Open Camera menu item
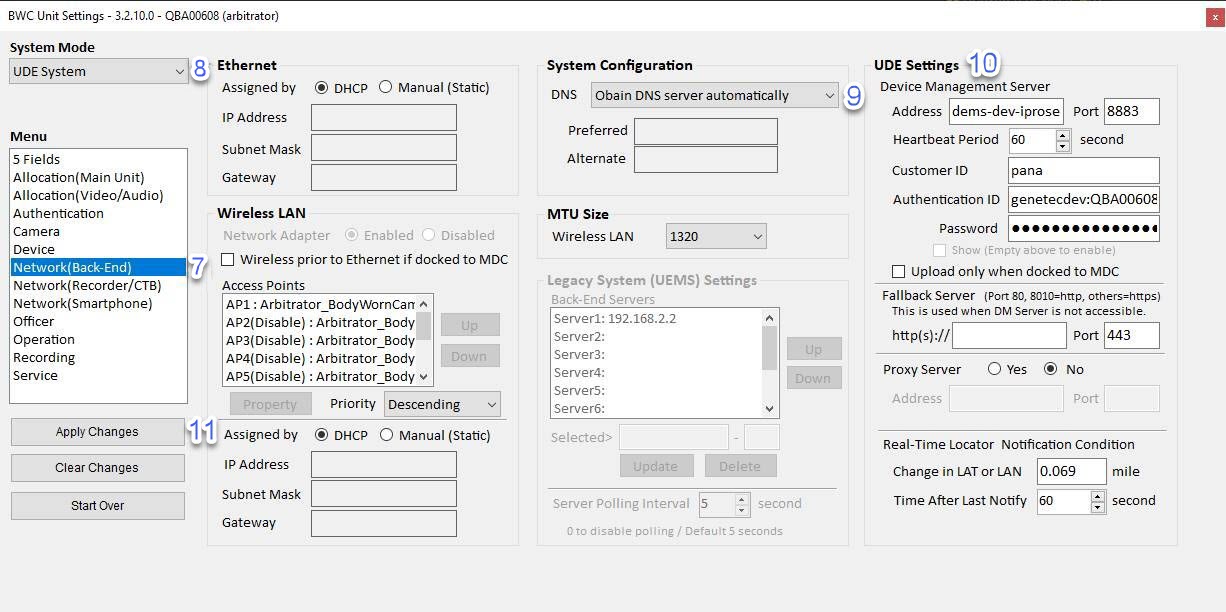The width and height of the screenshot is (1226, 612). [x=98, y=231]
